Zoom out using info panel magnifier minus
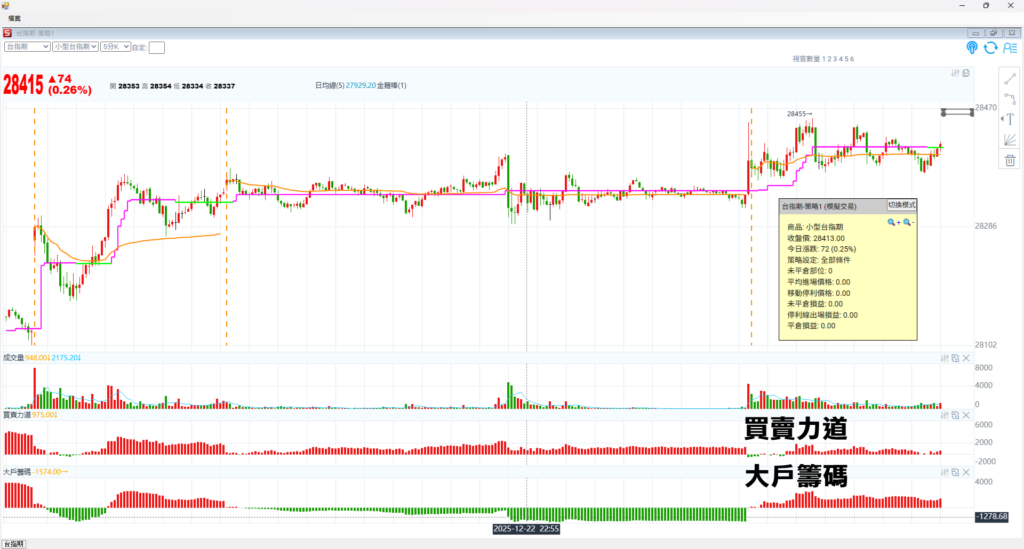The image size is (1024, 549). [908, 223]
